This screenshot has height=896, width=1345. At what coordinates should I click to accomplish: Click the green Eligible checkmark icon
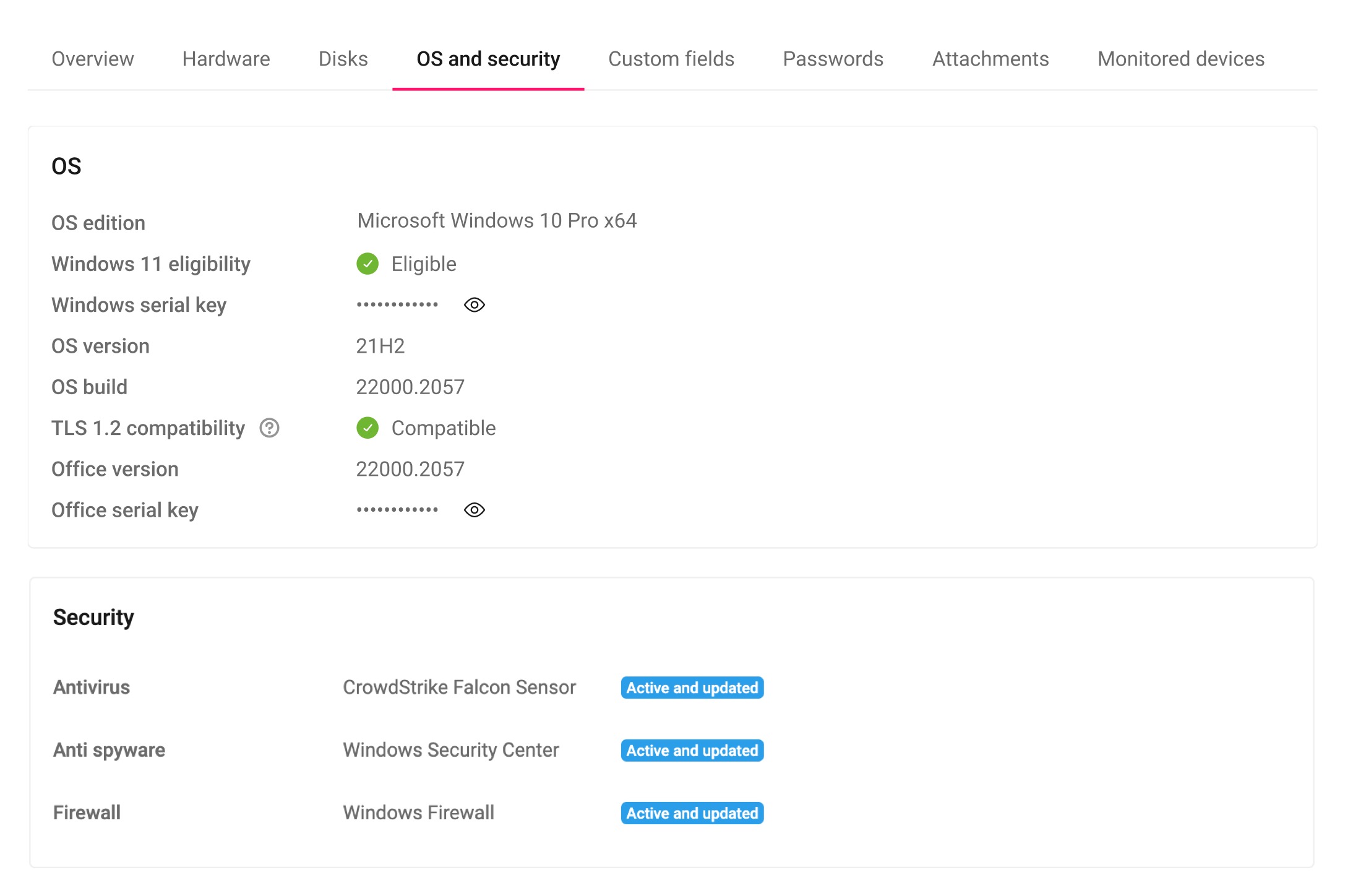tap(367, 264)
